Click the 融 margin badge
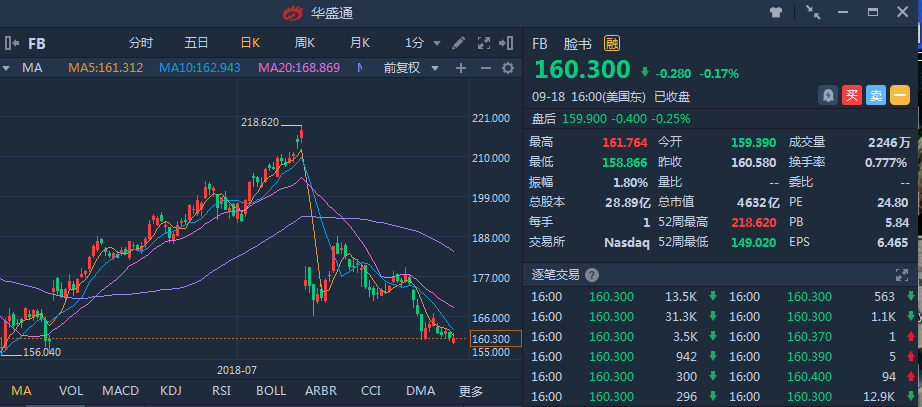The image size is (922, 407). pos(612,44)
